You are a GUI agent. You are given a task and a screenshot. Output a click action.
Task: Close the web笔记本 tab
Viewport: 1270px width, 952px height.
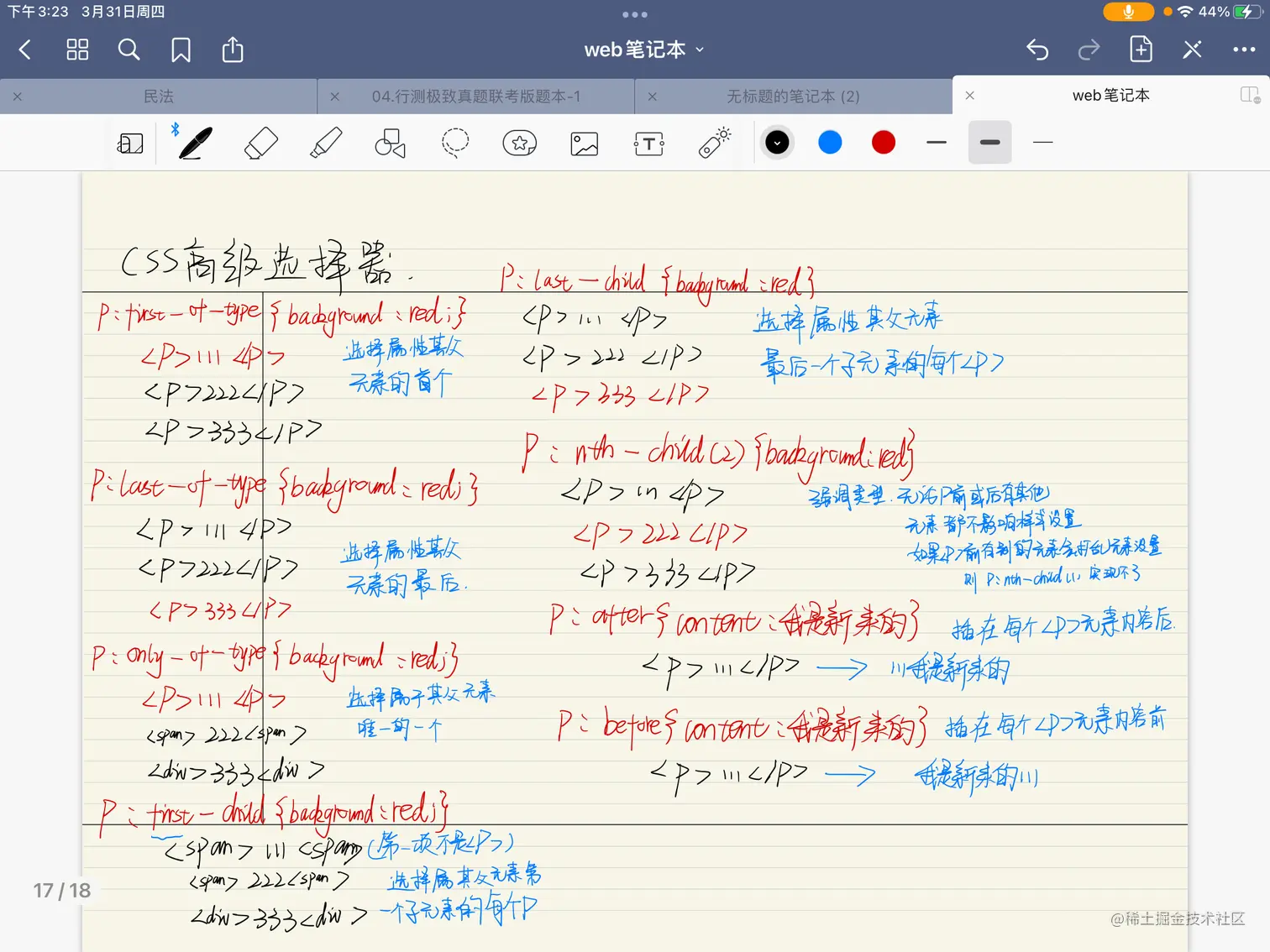[970, 96]
